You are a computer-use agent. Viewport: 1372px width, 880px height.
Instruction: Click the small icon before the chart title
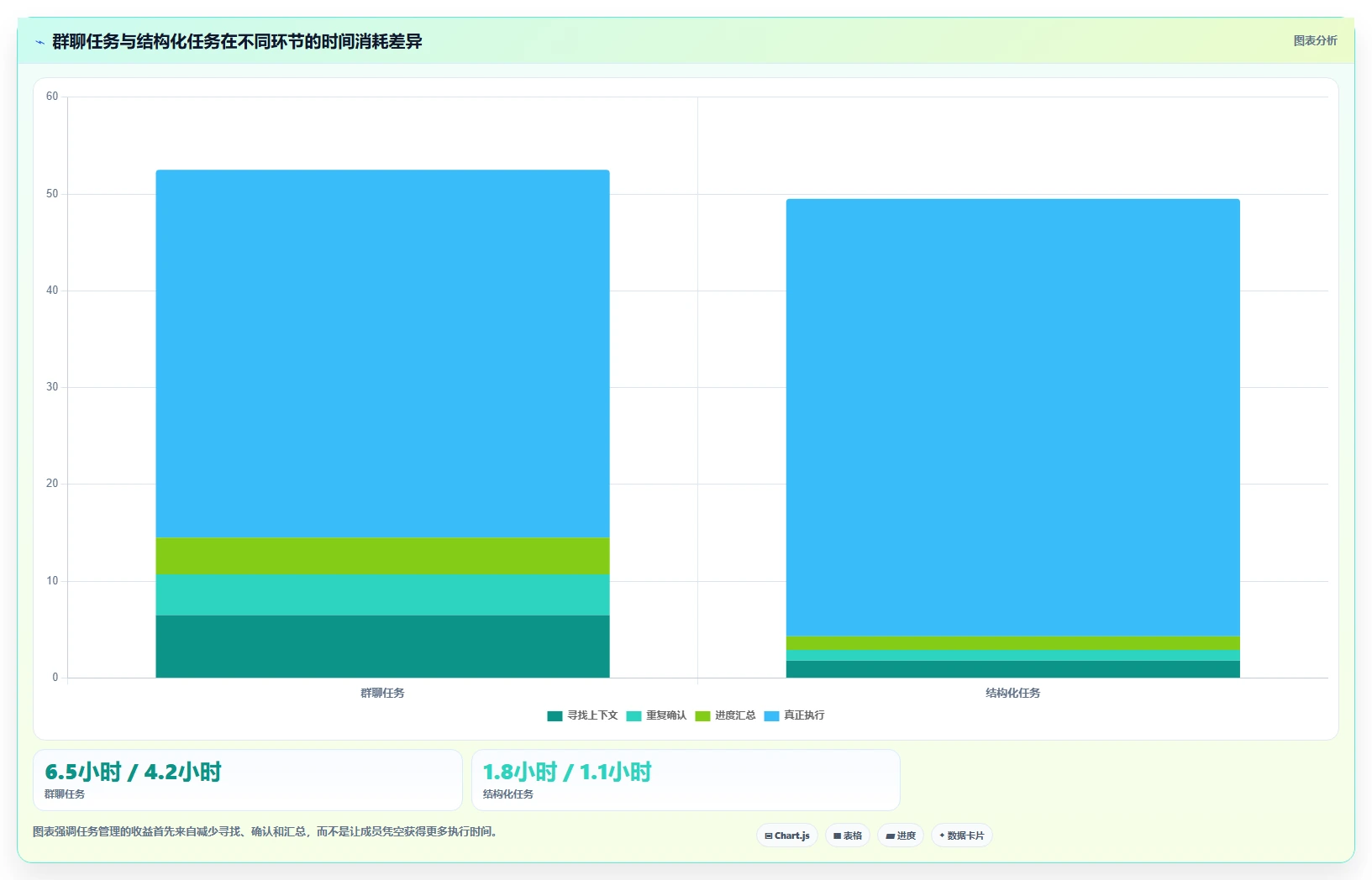[39, 42]
